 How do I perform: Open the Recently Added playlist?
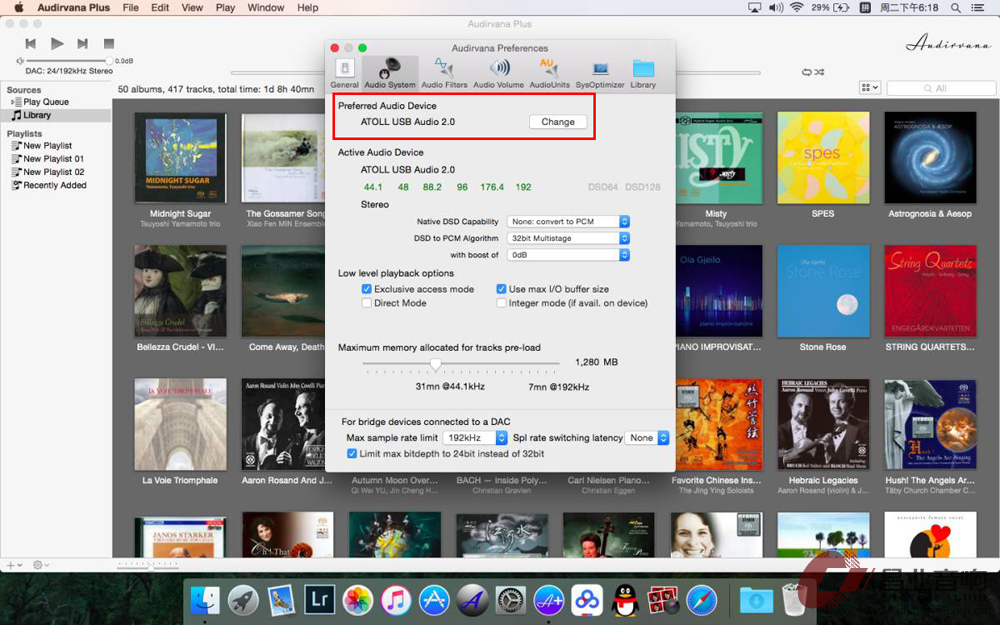pyautogui.click(x=55, y=186)
